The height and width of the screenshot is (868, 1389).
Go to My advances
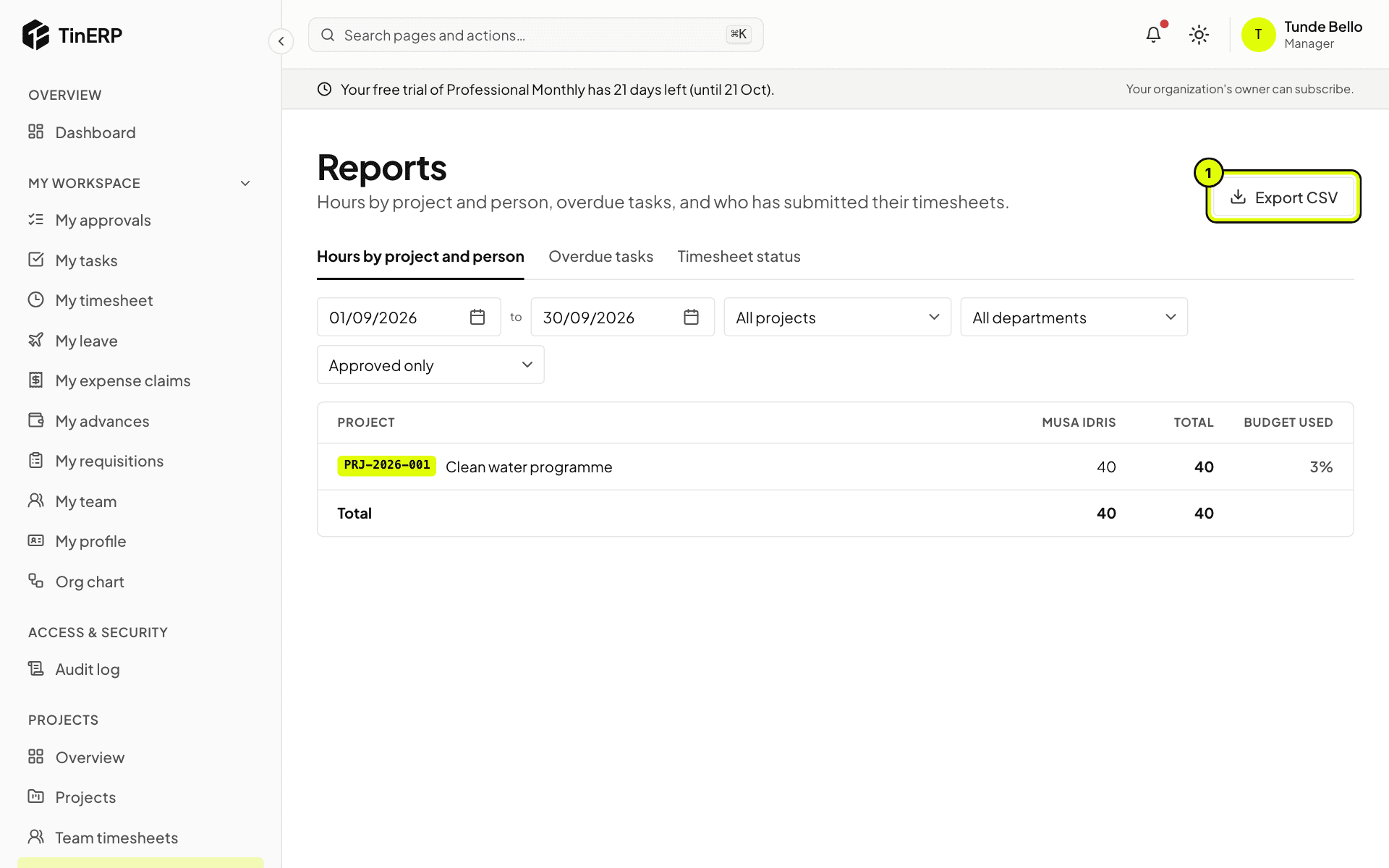tap(140, 421)
